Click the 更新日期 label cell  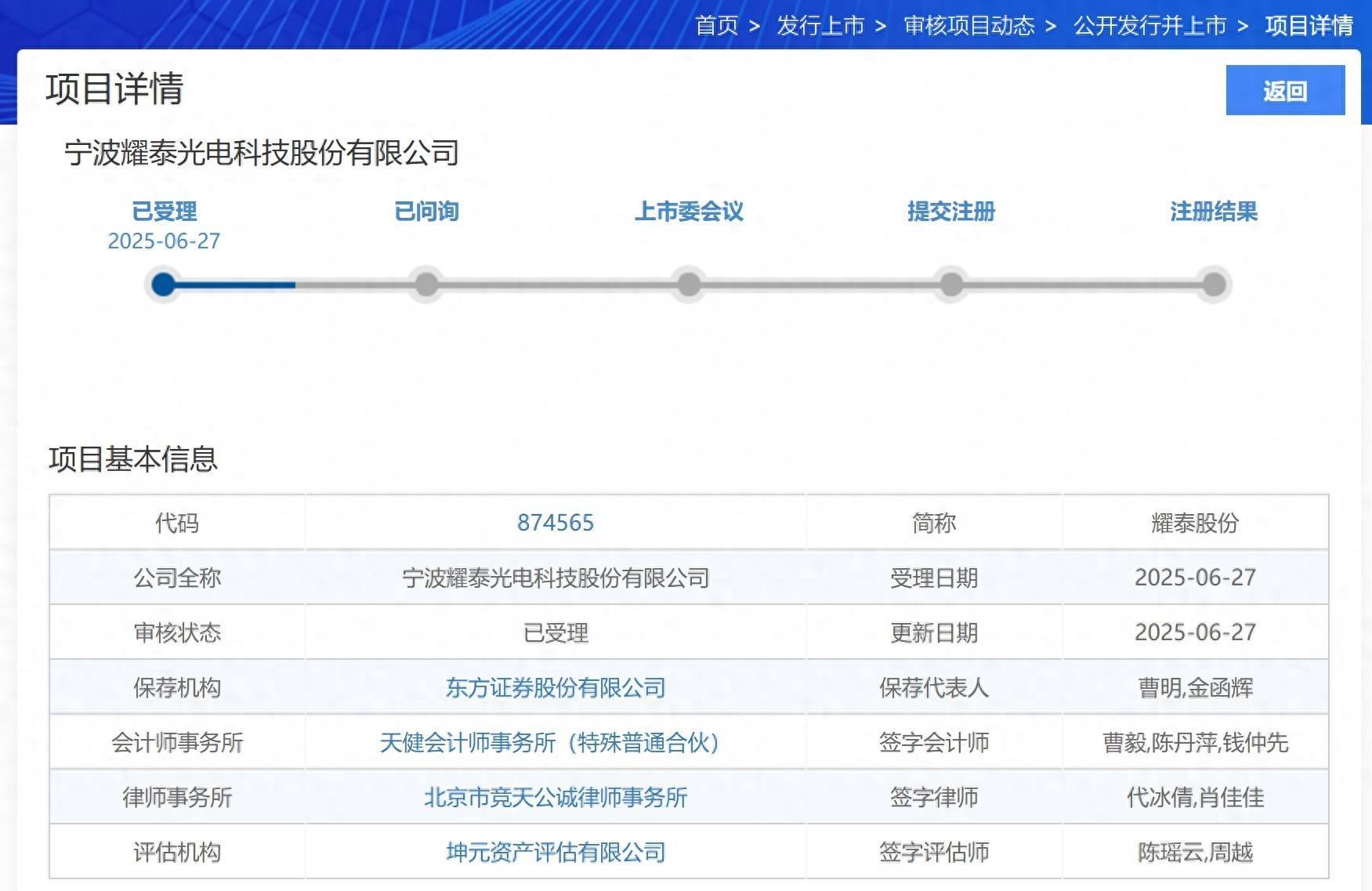coord(934,632)
